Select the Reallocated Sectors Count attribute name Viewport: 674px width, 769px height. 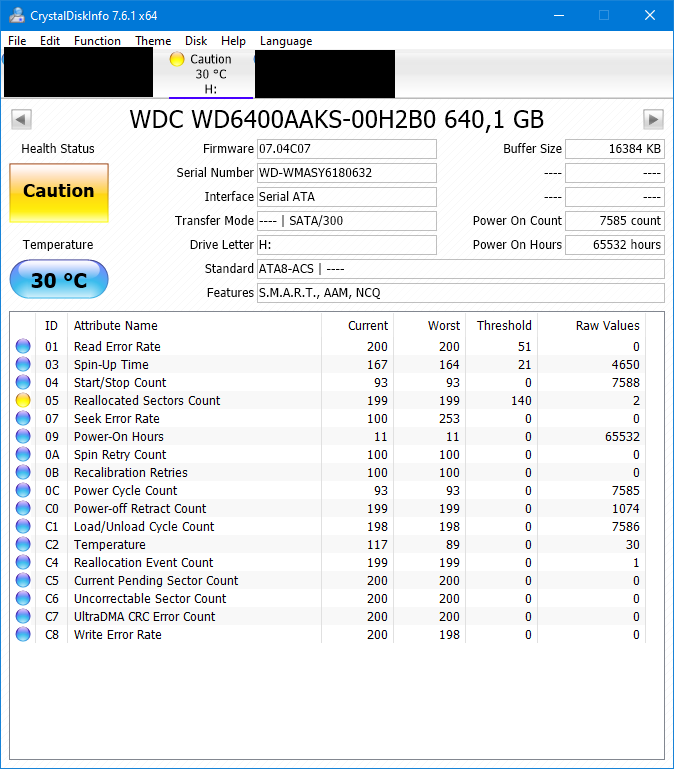[x=147, y=401]
